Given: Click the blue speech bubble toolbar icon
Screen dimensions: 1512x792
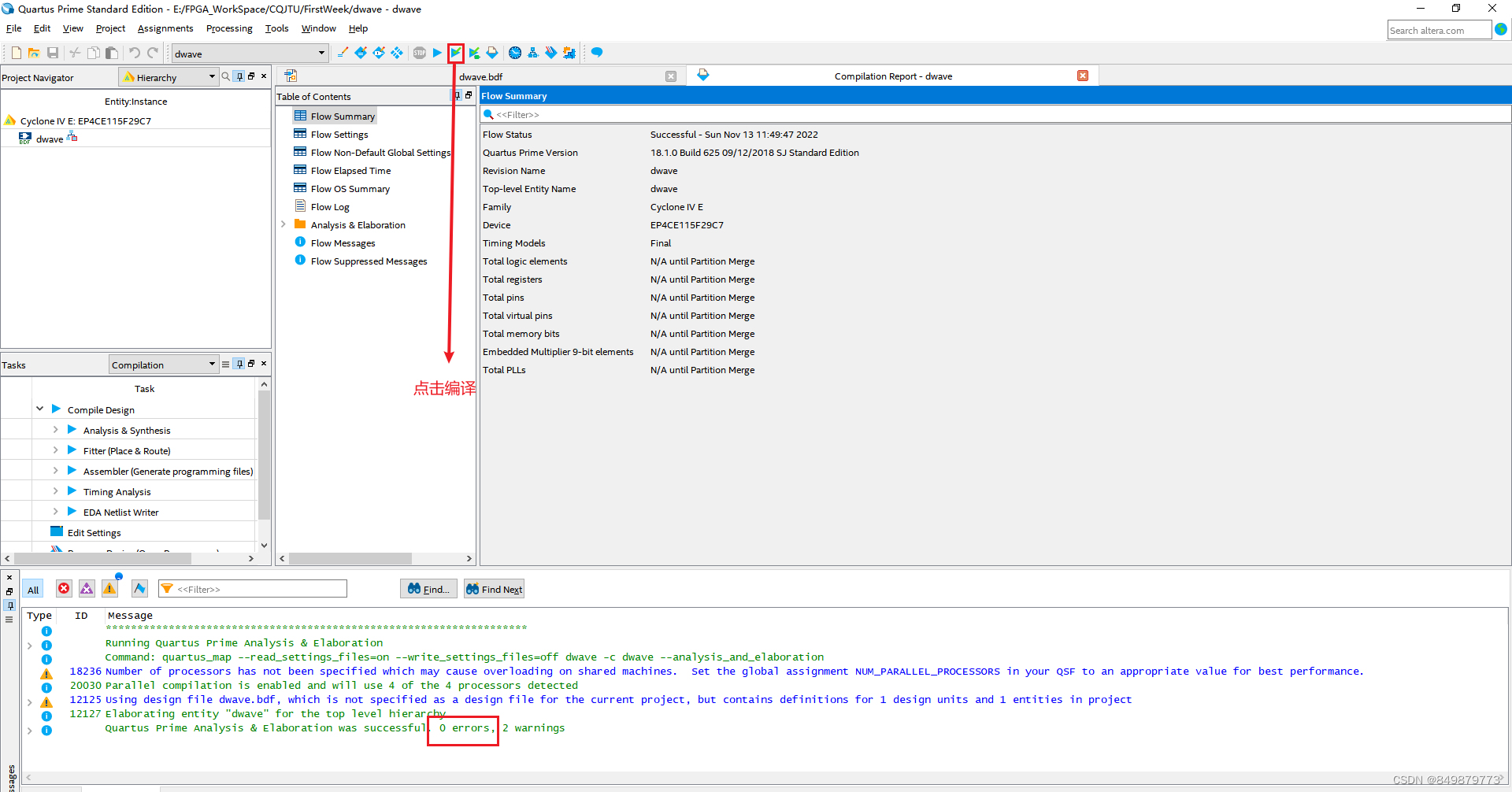Looking at the screenshot, I should tap(597, 53).
